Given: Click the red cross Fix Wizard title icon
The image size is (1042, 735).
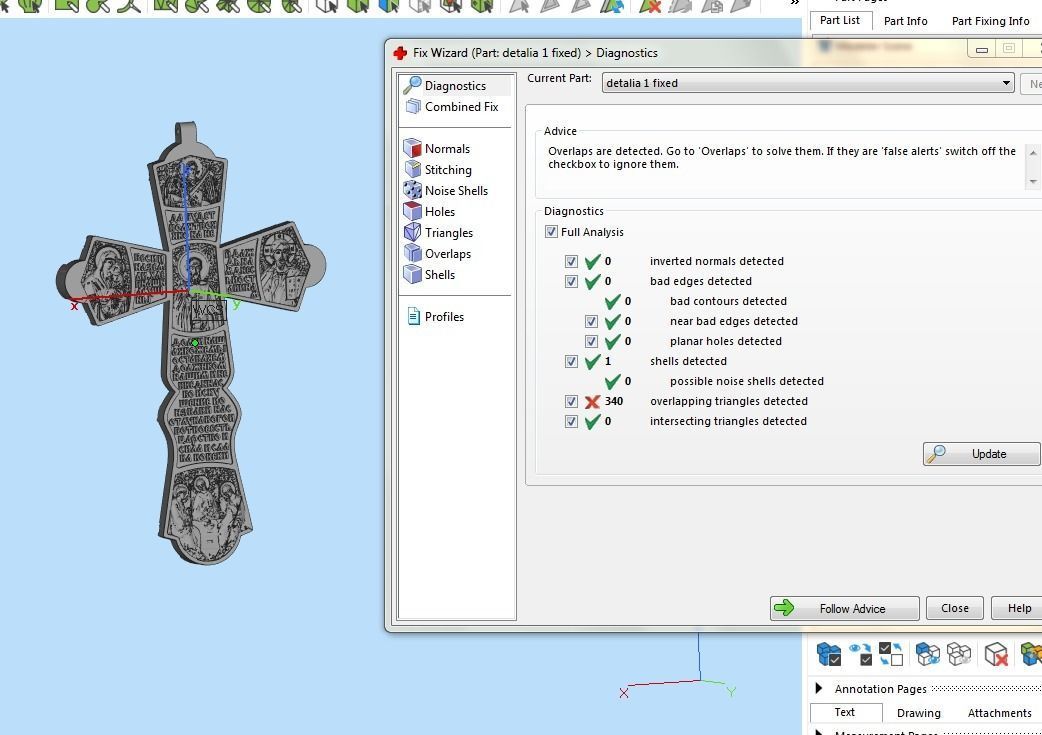Looking at the screenshot, I should pyautogui.click(x=399, y=52).
